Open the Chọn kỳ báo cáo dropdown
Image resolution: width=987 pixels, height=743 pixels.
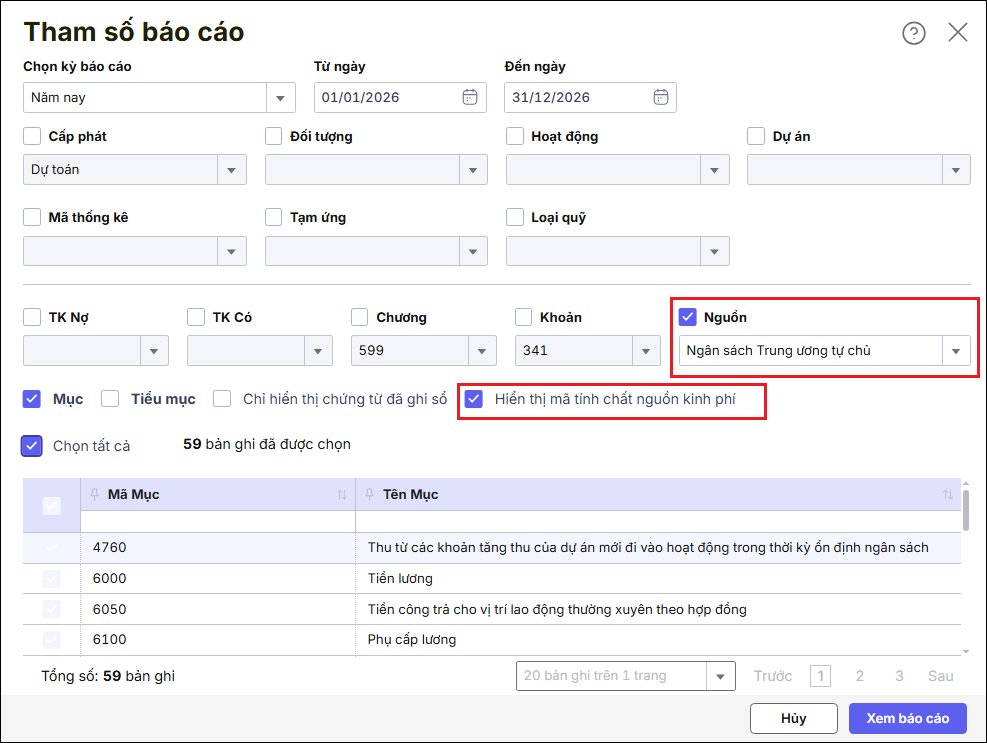click(x=281, y=98)
